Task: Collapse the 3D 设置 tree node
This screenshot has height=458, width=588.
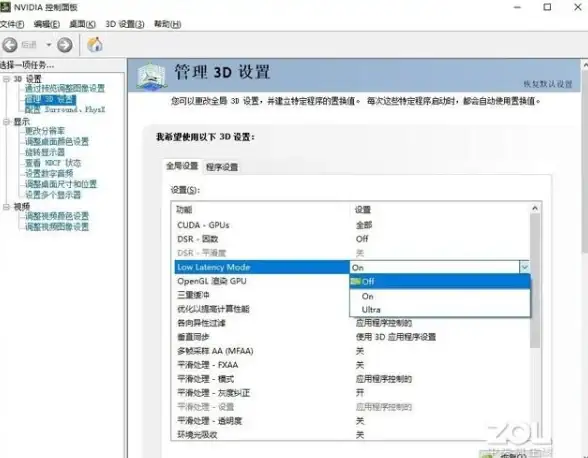Action: pyautogui.click(x=6, y=79)
